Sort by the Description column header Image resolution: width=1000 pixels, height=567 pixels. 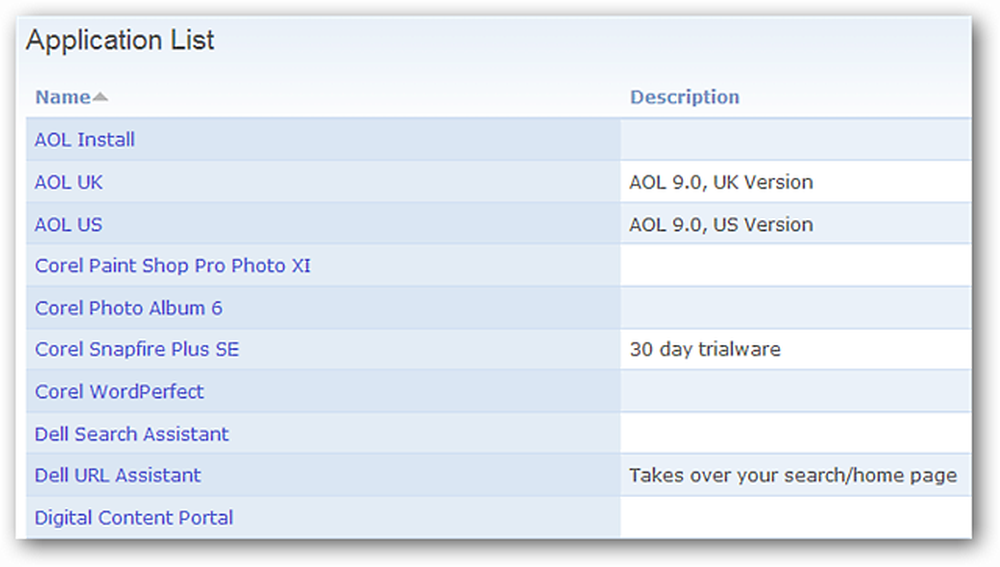(x=684, y=97)
